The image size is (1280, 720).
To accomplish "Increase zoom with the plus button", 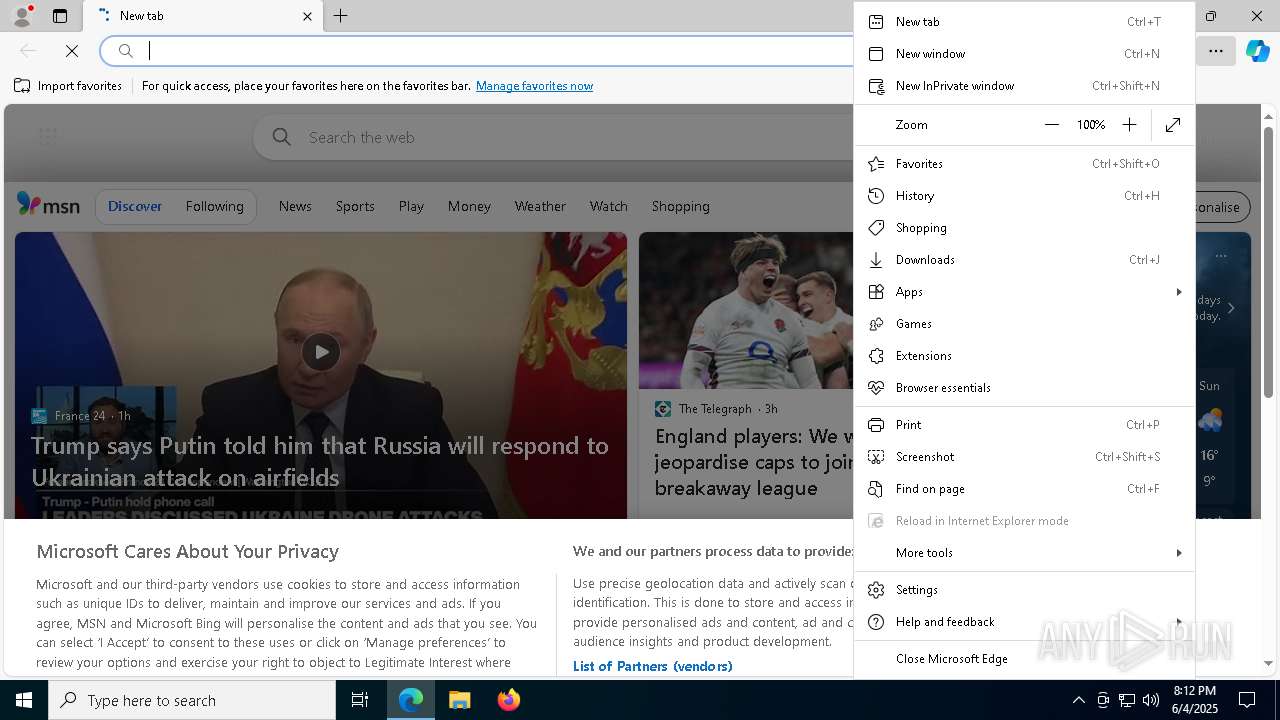I will 1129,125.
